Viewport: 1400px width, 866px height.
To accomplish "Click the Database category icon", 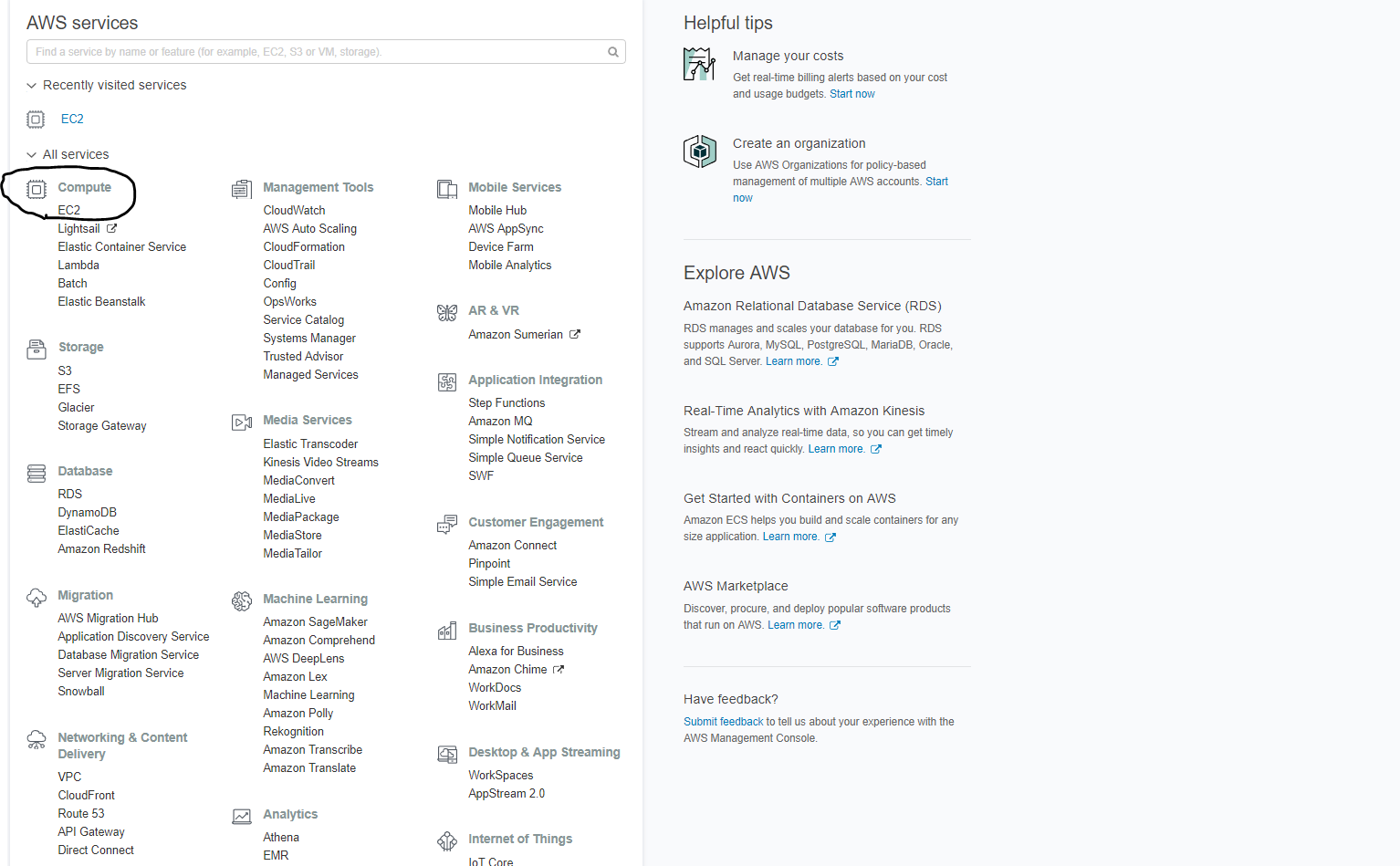I will click(37, 473).
